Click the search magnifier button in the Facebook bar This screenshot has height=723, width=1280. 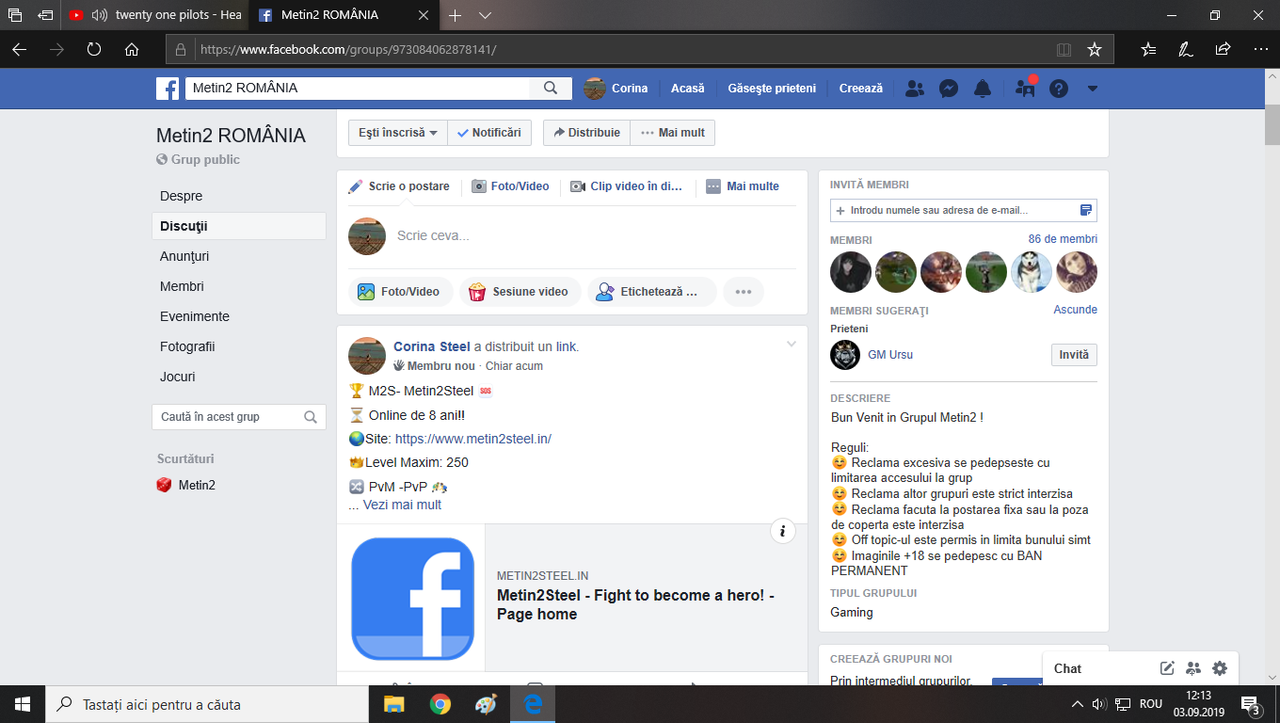click(x=551, y=88)
